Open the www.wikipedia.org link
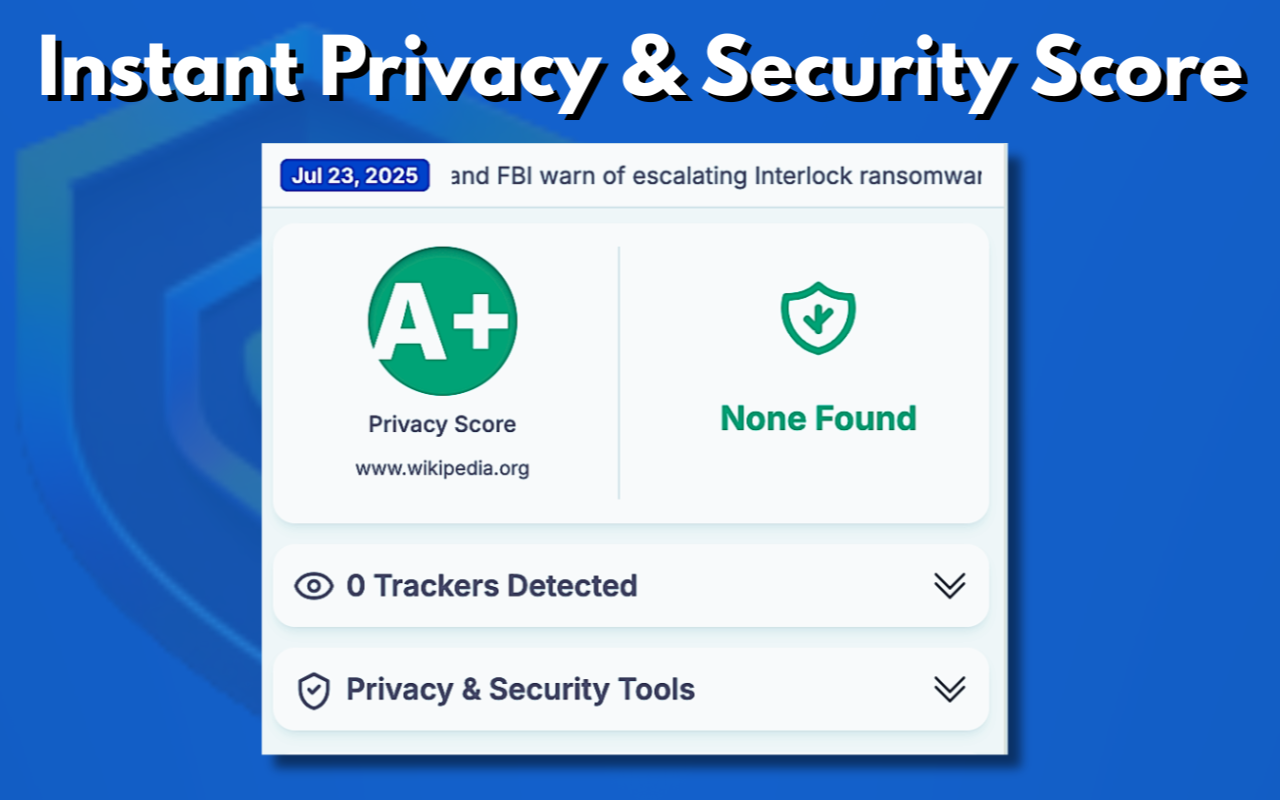This screenshot has width=1280, height=800. (x=442, y=467)
